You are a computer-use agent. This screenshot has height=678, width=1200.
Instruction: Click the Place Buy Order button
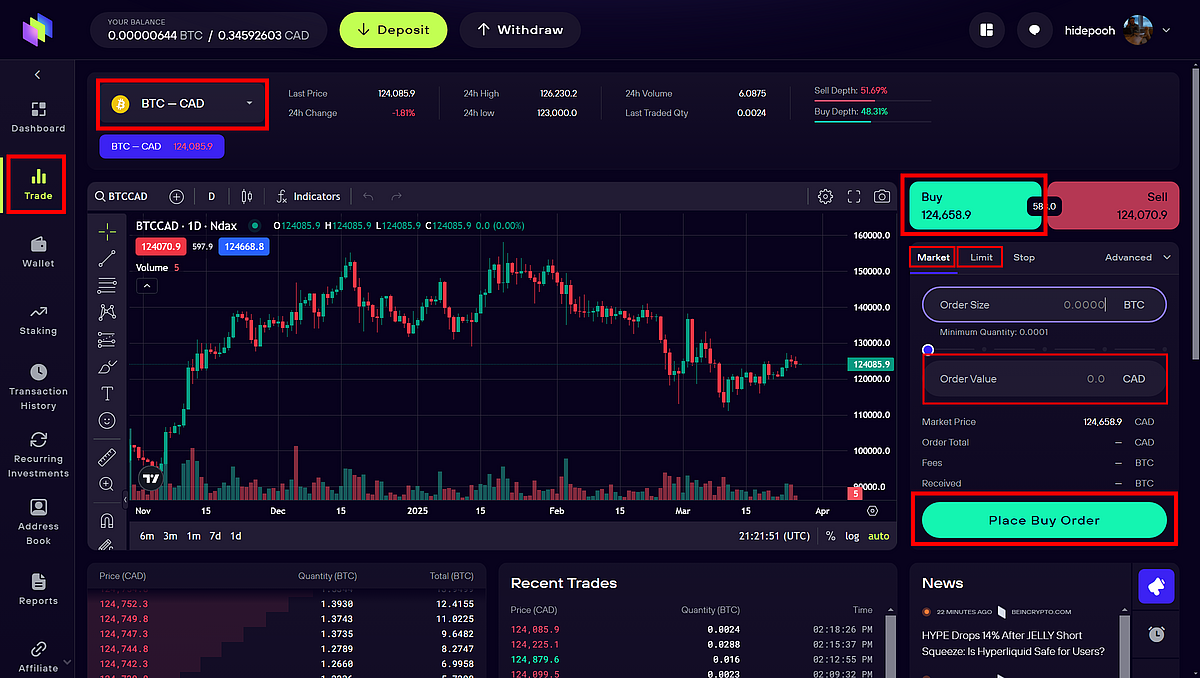(x=1044, y=520)
